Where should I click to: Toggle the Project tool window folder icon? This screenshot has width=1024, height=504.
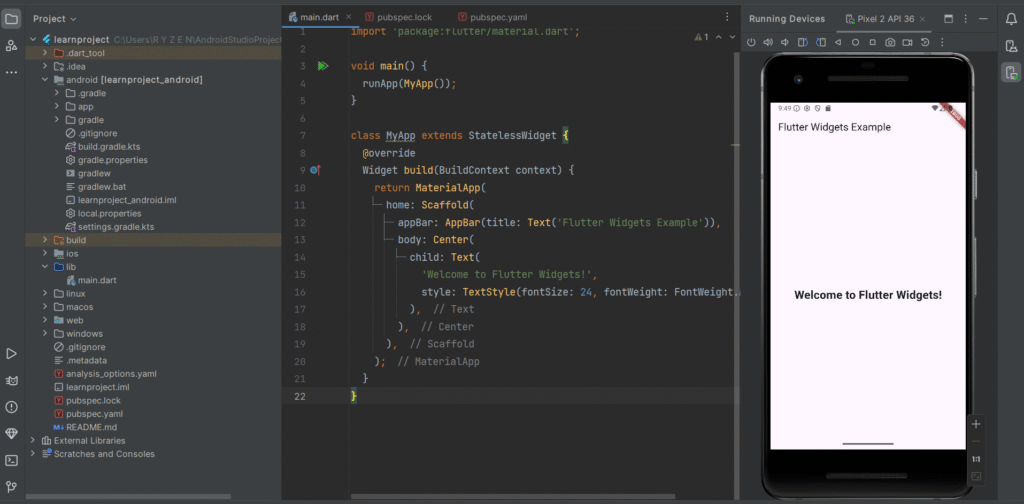[11, 19]
